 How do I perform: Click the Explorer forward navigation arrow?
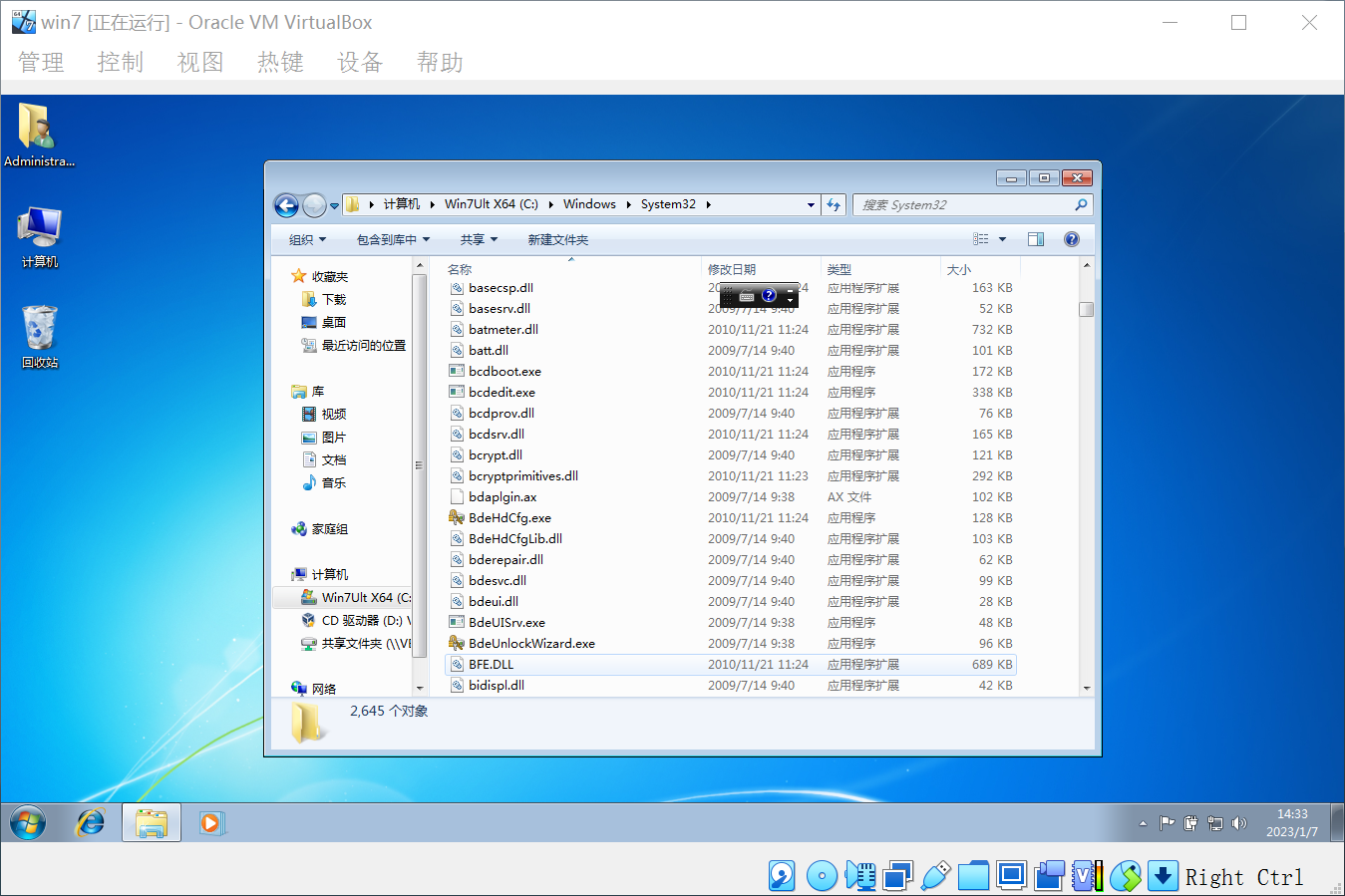[x=314, y=205]
